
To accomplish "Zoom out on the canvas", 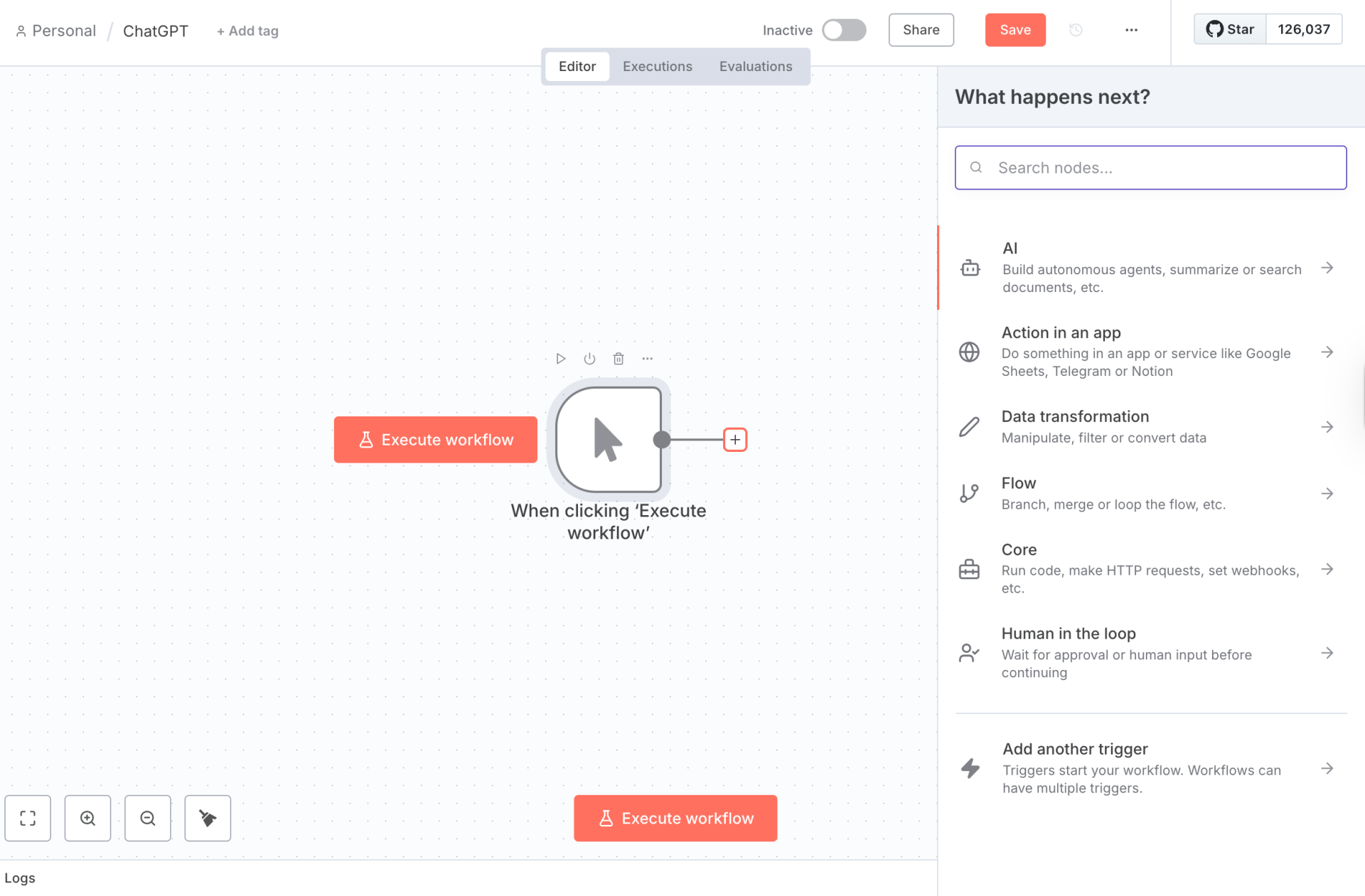I will [x=148, y=819].
